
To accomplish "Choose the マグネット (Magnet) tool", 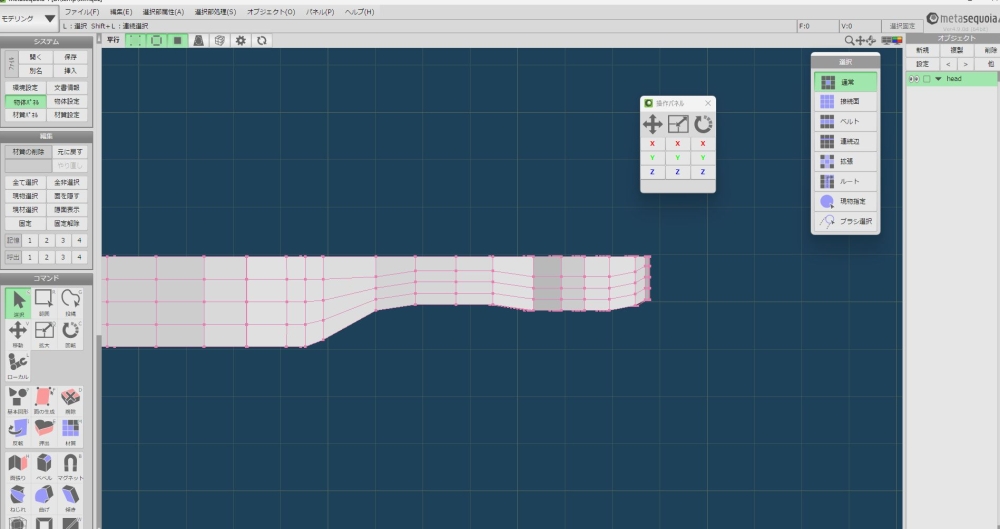I will click(x=71, y=466).
